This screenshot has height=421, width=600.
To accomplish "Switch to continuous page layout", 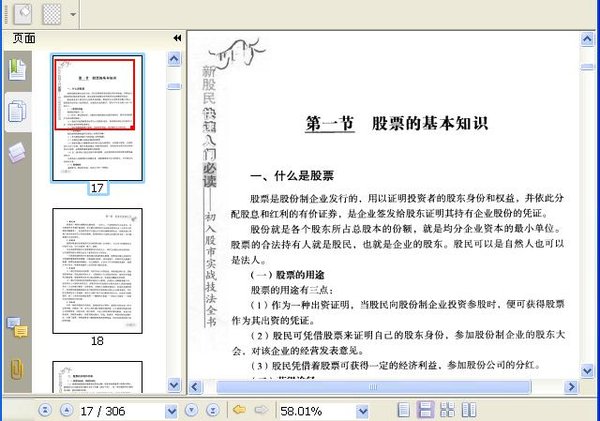I will click(x=425, y=410).
